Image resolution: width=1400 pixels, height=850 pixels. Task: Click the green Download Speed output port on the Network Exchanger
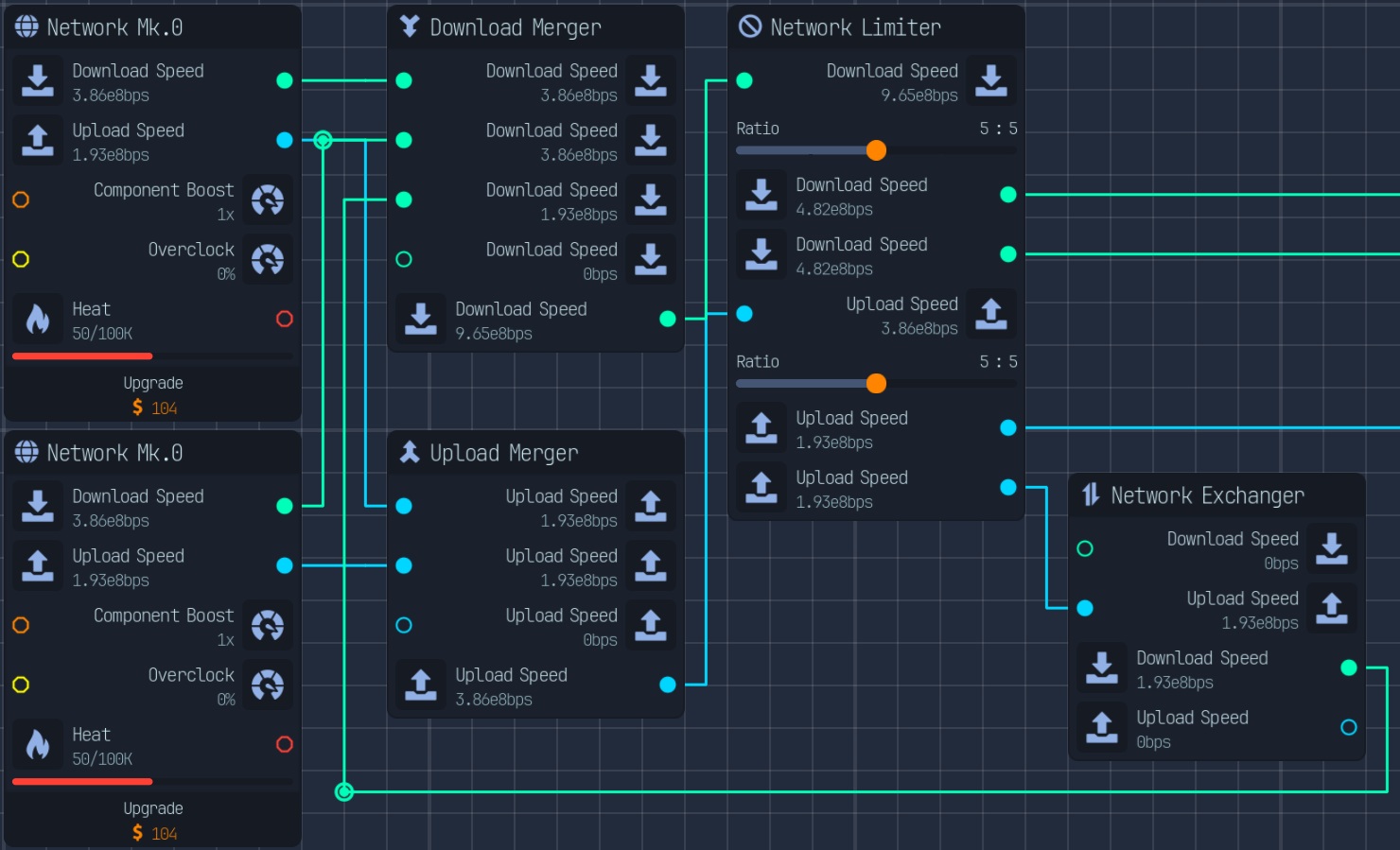coord(1349,668)
